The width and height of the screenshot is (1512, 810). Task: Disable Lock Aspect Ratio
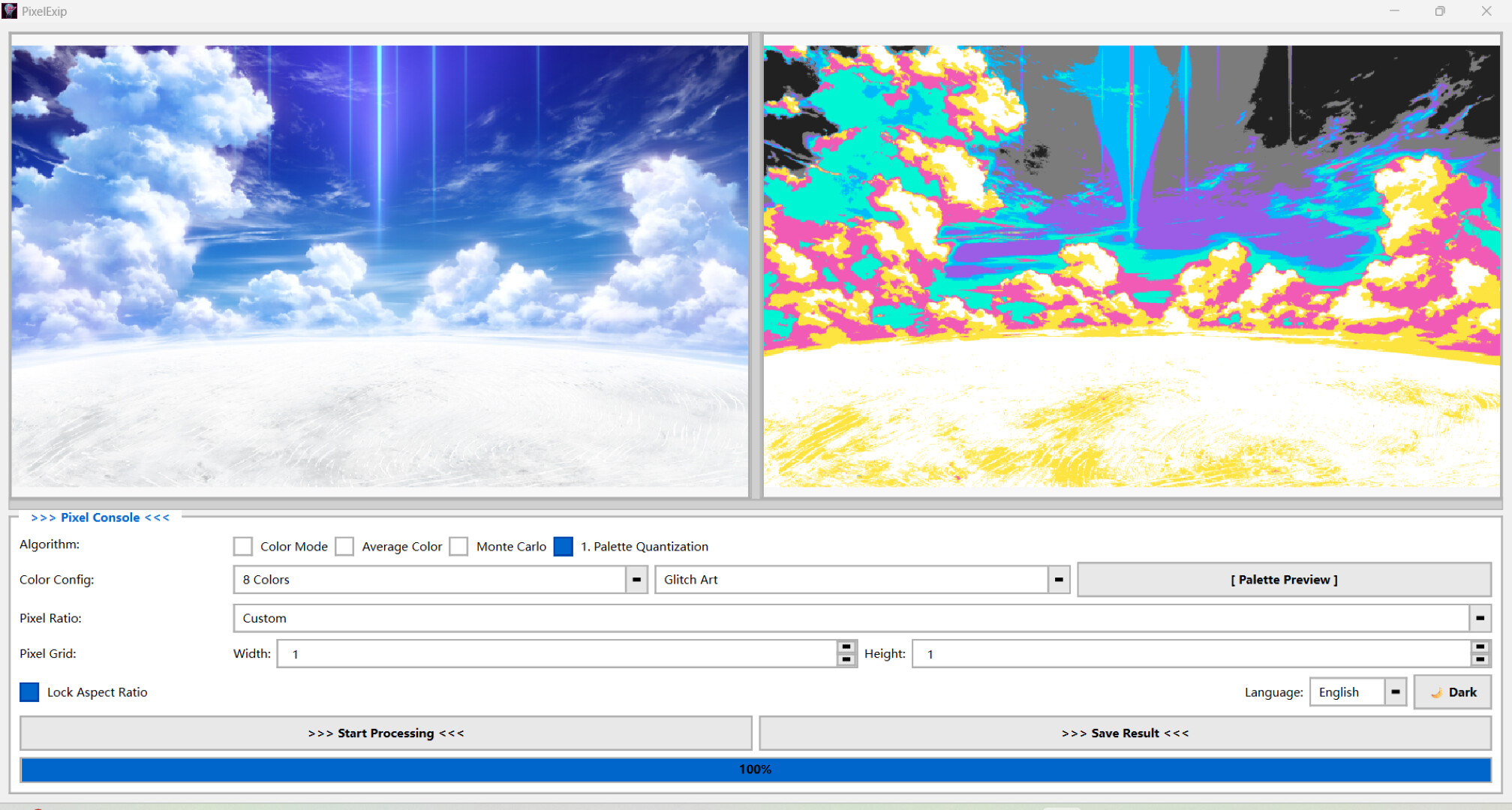(29, 691)
